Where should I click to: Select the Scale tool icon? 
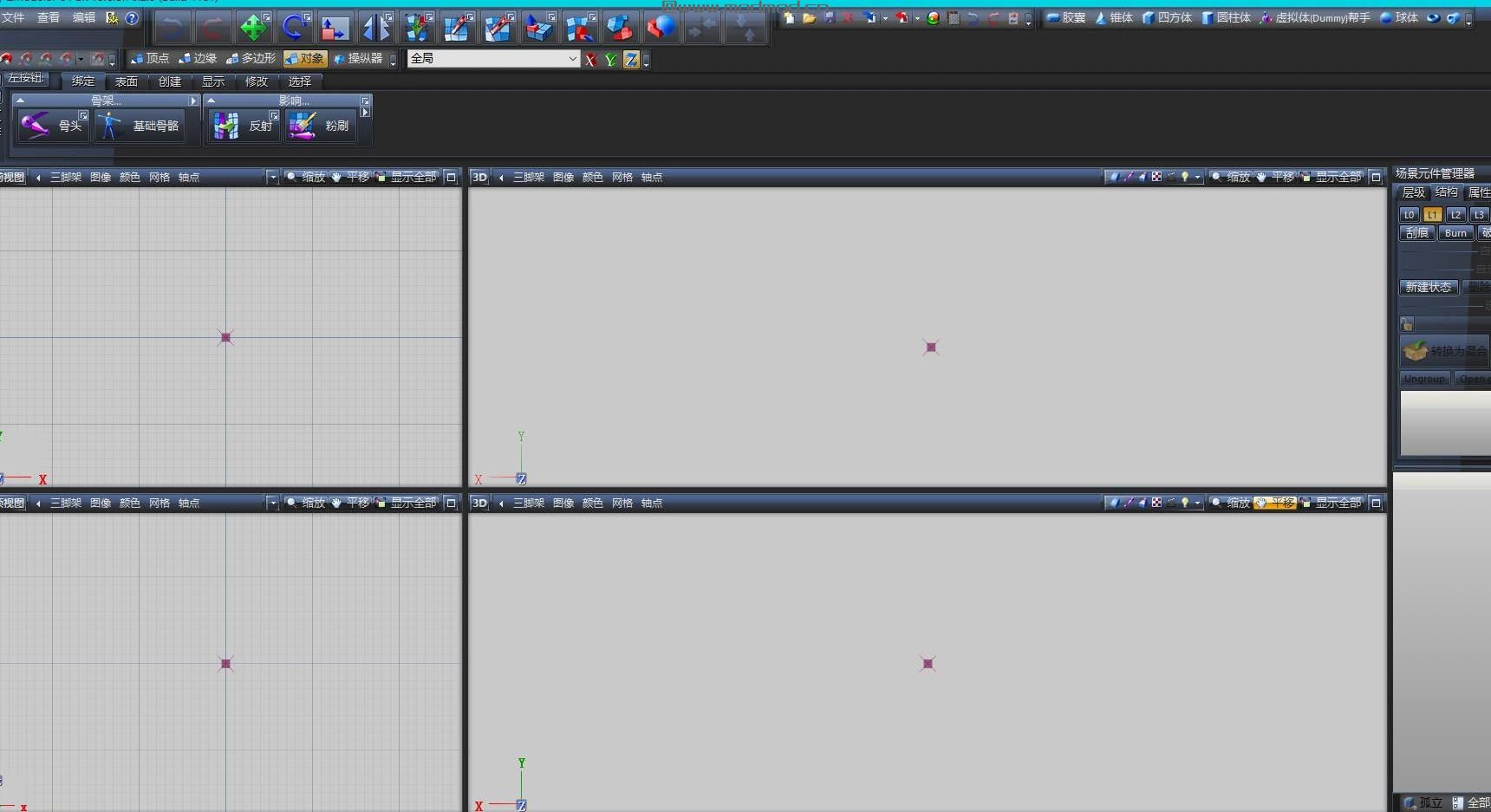(335, 29)
